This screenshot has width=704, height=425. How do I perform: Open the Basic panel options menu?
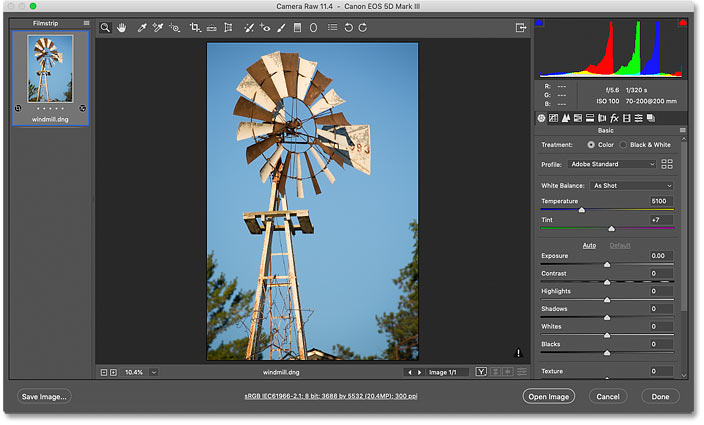point(682,131)
